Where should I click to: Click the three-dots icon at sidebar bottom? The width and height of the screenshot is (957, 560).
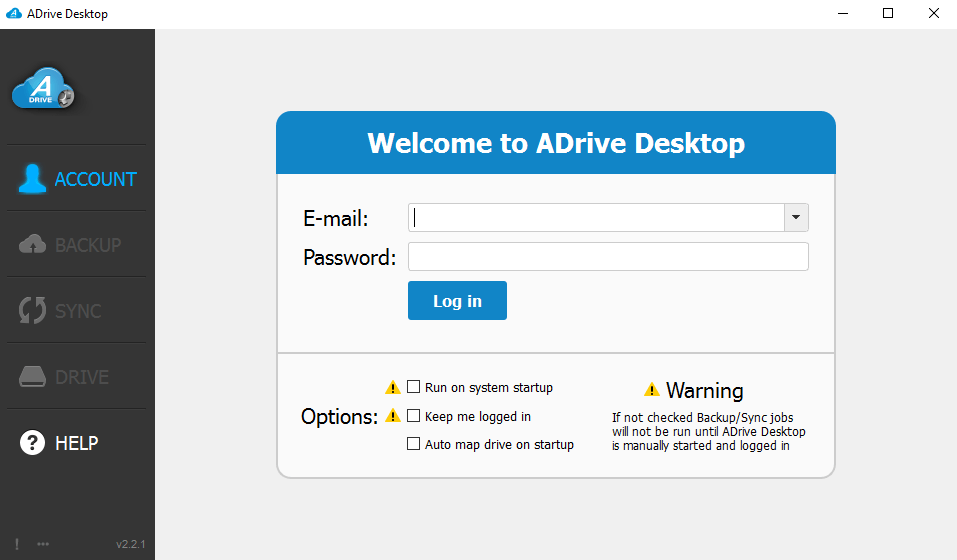[43, 544]
